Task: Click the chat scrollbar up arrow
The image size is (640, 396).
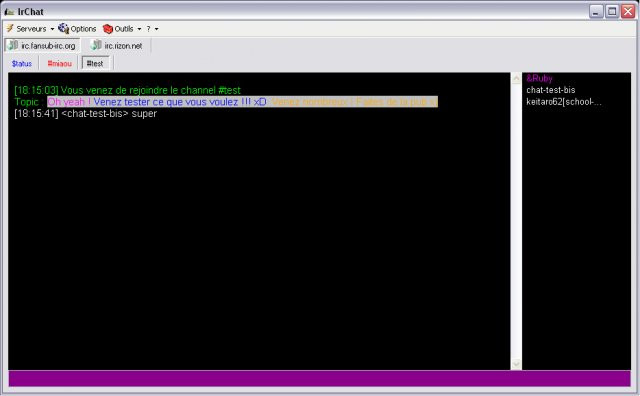Action: click(516, 78)
